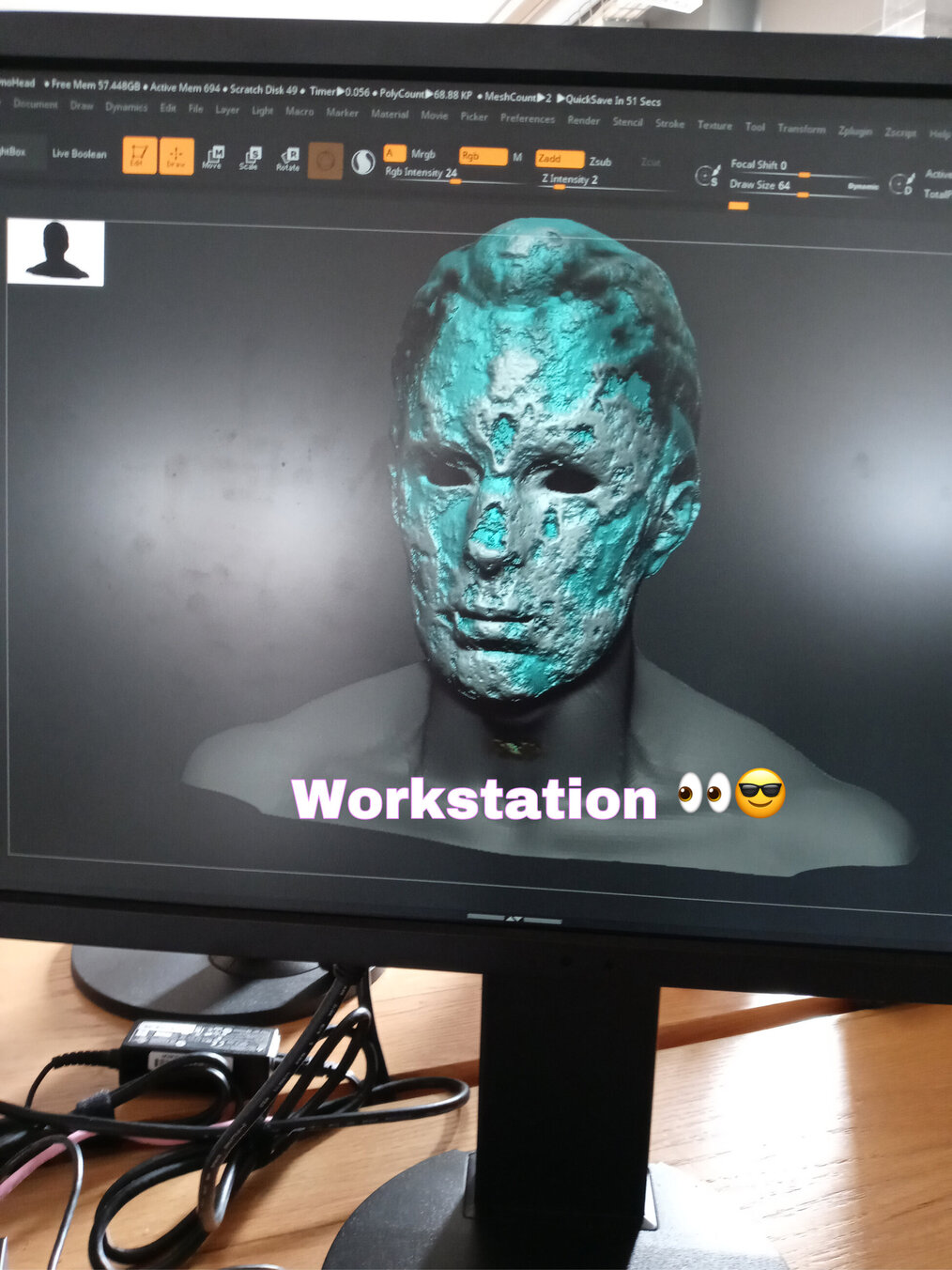Open the Zplugin menu
Viewport: 952px width, 1270px height.
[x=854, y=131]
